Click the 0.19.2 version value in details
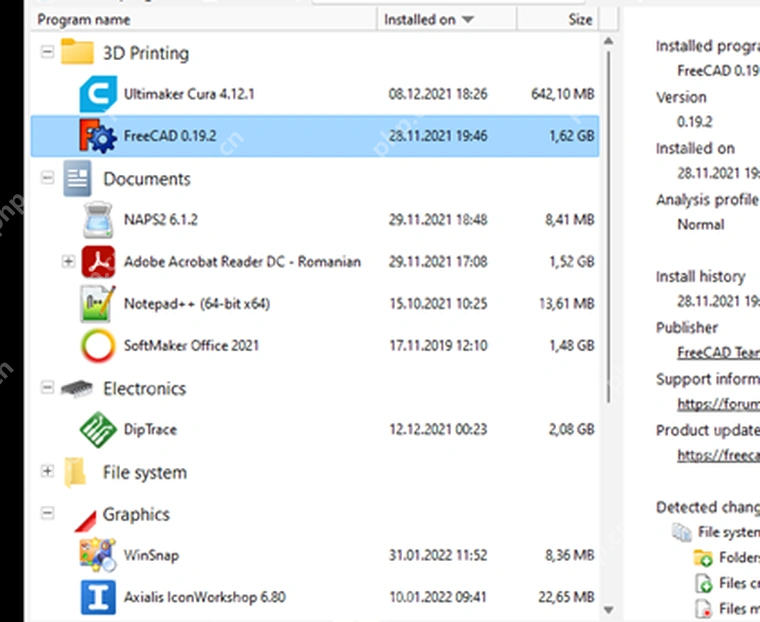Image resolution: width=760 pixels, height=622 pixels. click(x=695, y=122)
